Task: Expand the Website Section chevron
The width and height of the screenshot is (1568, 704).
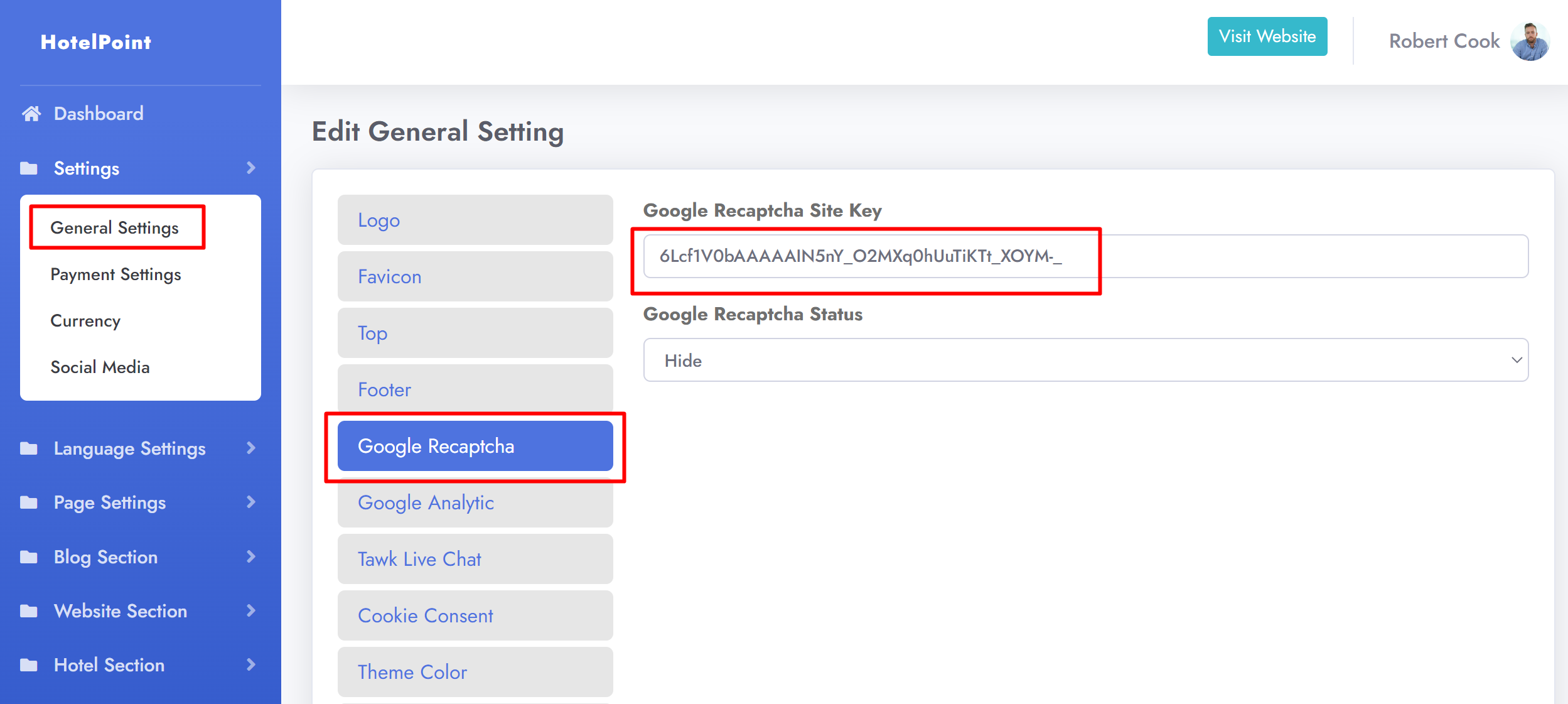Action: (251, 610)
